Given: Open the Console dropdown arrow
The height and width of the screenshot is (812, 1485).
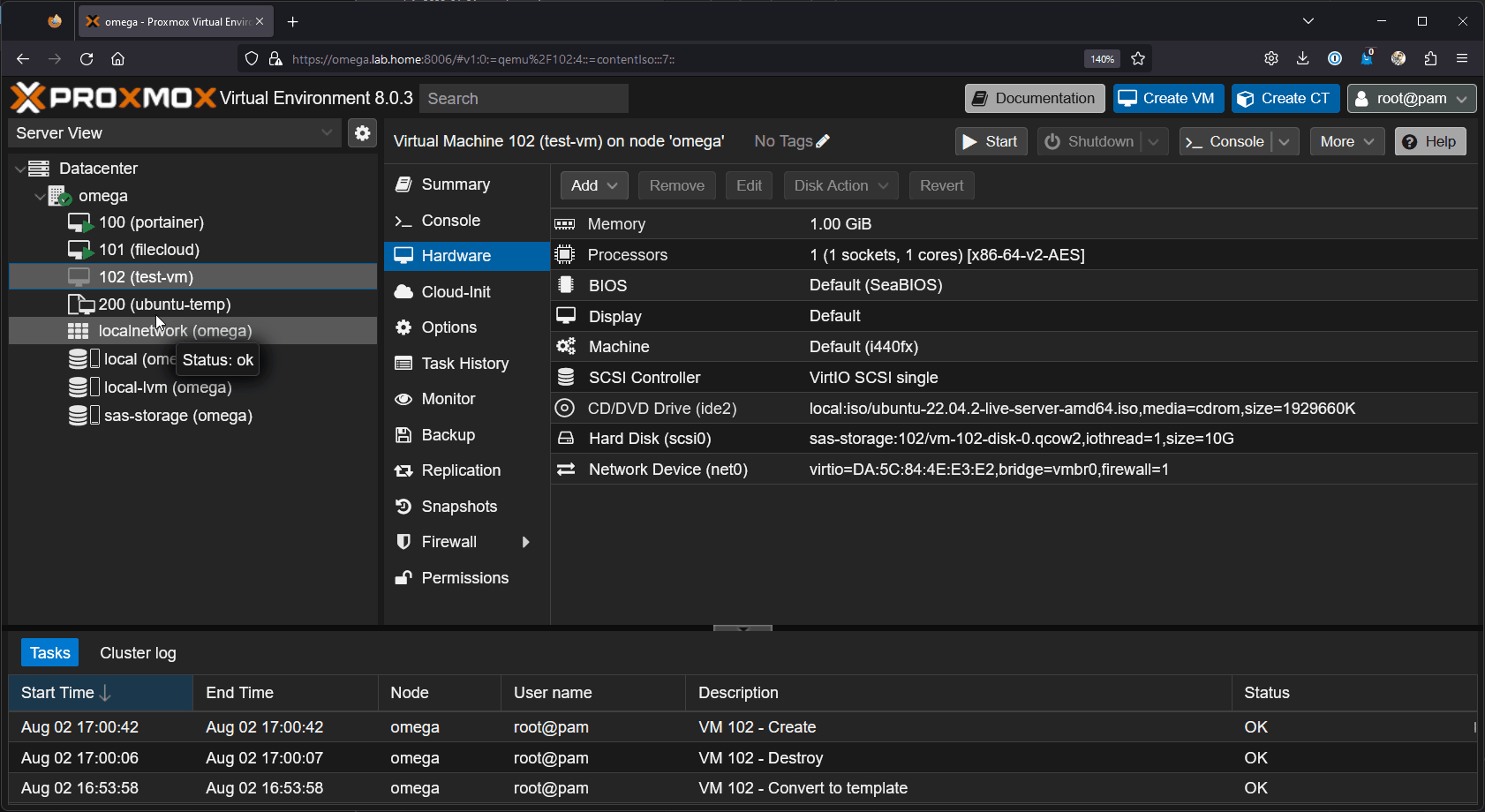Looking at the screenshot, I should [x=1285, y=142].
